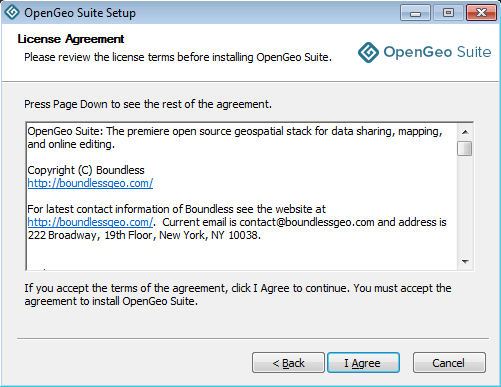Click the OpenGeo Suite Setup title bar text
Screen dimensions: 501x387
coord(80,13)
